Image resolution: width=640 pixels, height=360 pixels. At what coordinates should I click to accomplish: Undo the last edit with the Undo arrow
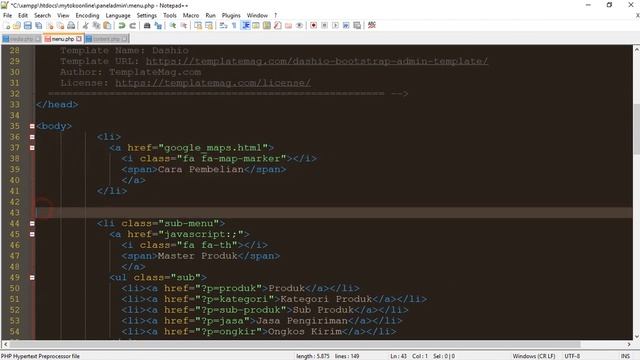[x=122, y=25]
